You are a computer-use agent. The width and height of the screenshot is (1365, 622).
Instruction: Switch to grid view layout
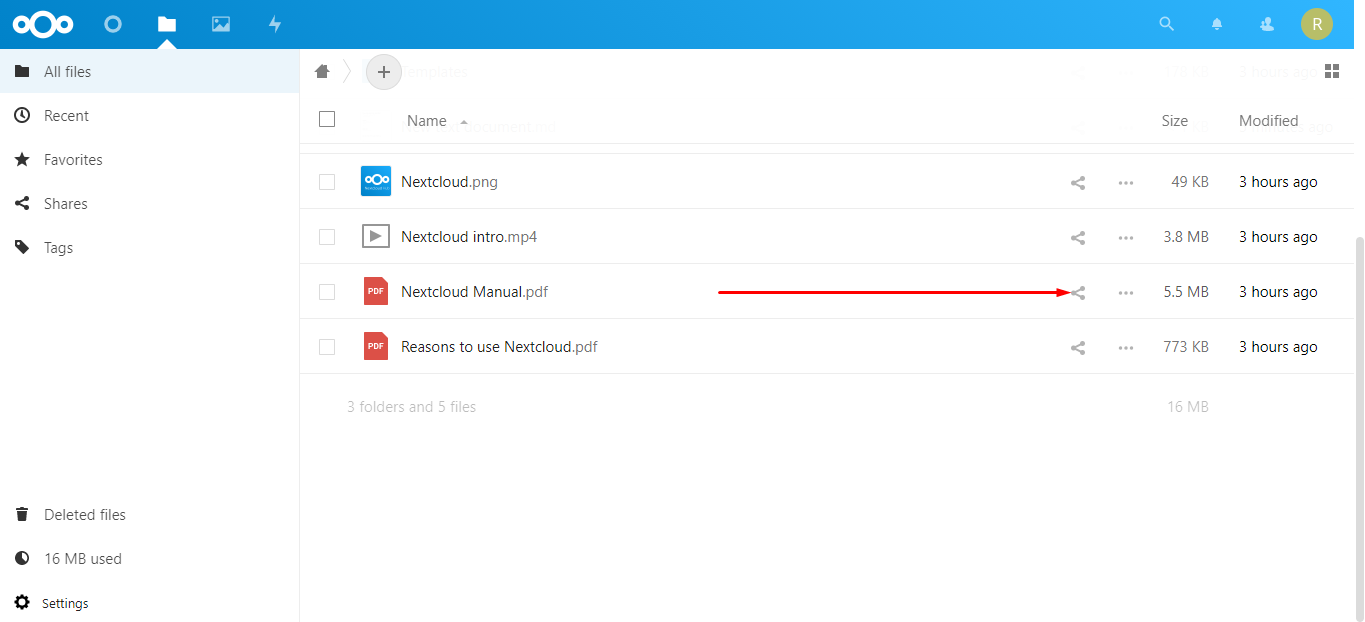[1332, 71]
